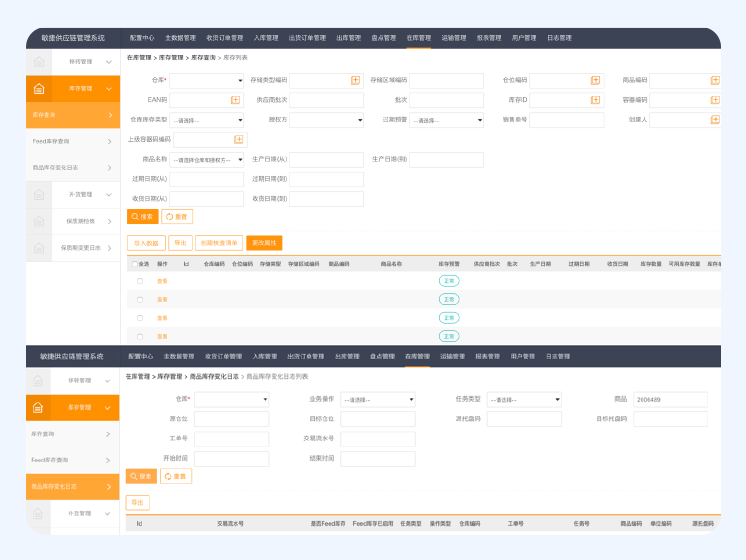The width and height of the screenshot is (746, 560).
Task: Click the plus icon beside 仓位编码 field
Action: tap(595, 80)
